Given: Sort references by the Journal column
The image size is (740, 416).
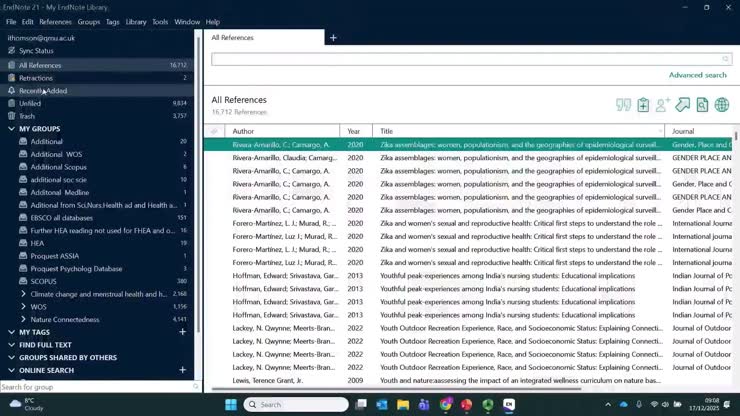Looking at the screenshot, I should click(x=698, y=131).
